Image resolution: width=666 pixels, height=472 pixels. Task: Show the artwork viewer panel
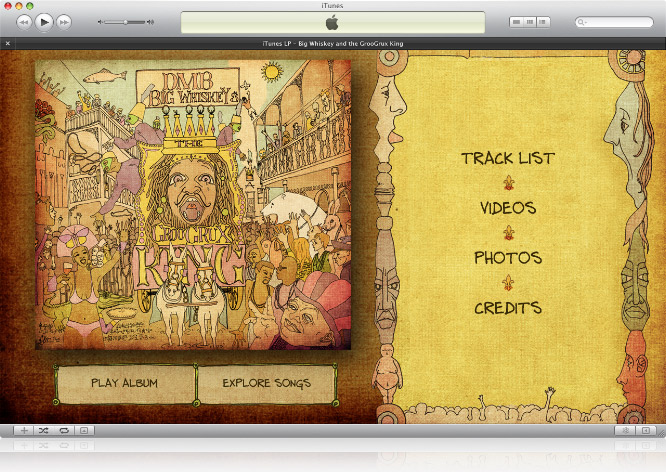coord(84,430)
